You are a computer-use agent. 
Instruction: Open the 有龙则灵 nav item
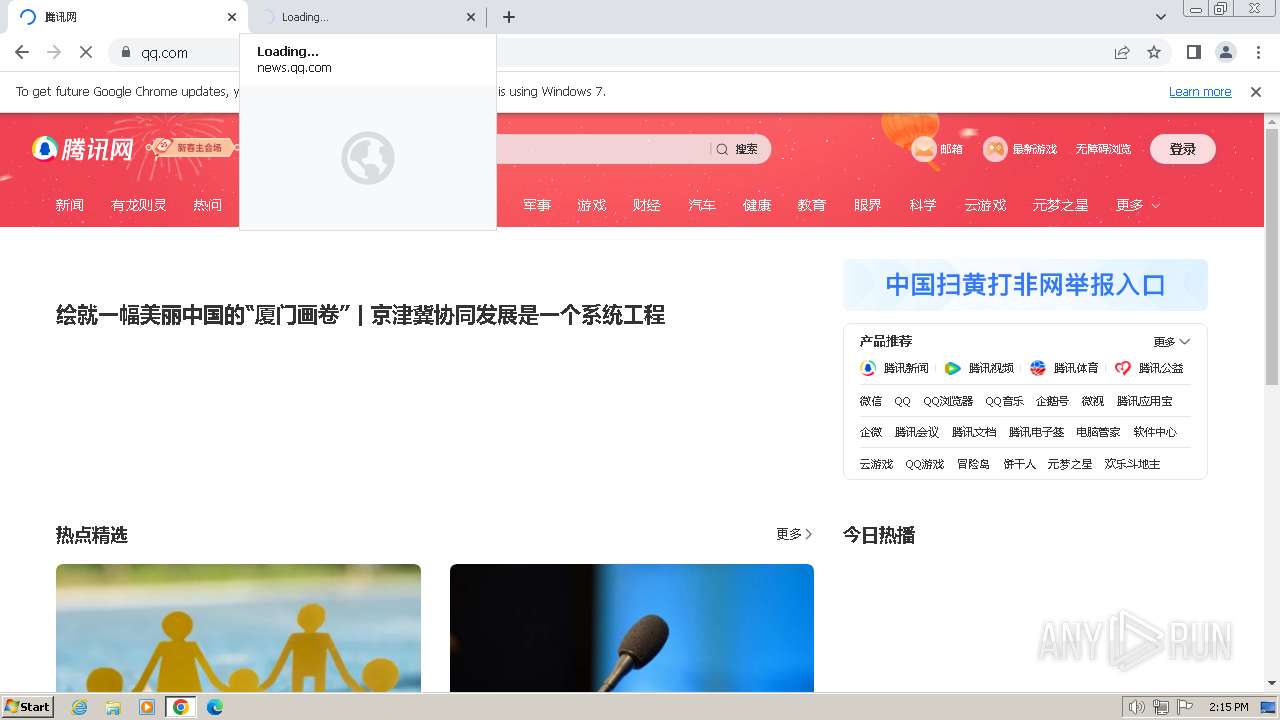coord(139,205)
